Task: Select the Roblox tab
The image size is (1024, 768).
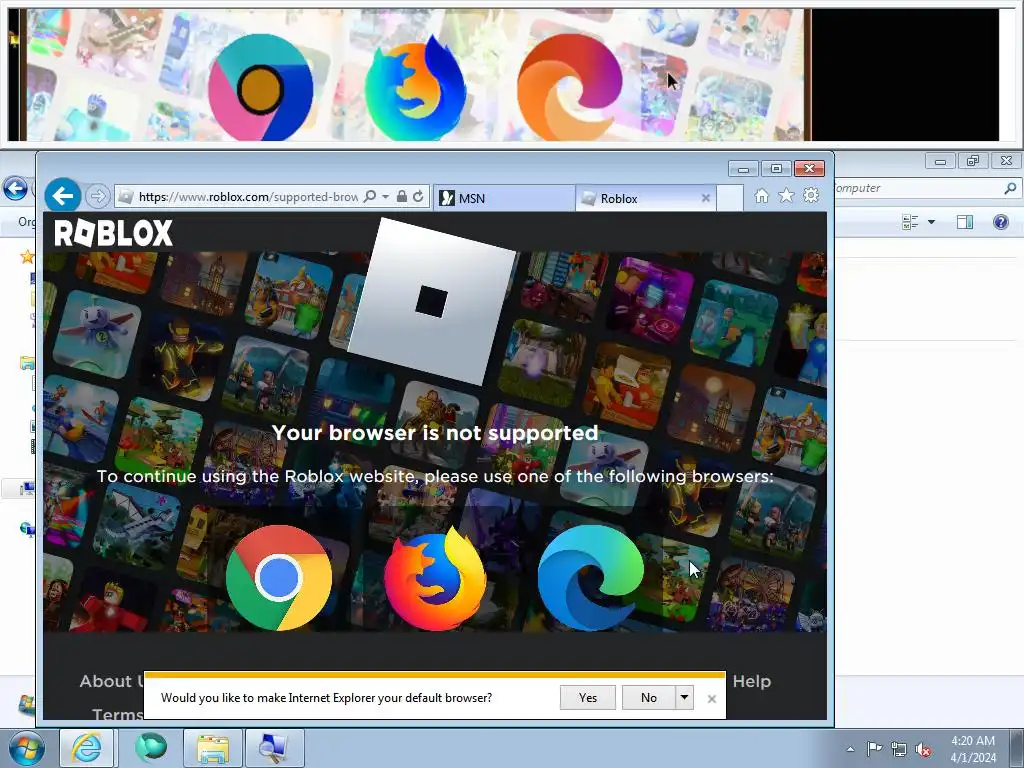Action: tap(645, 198)
